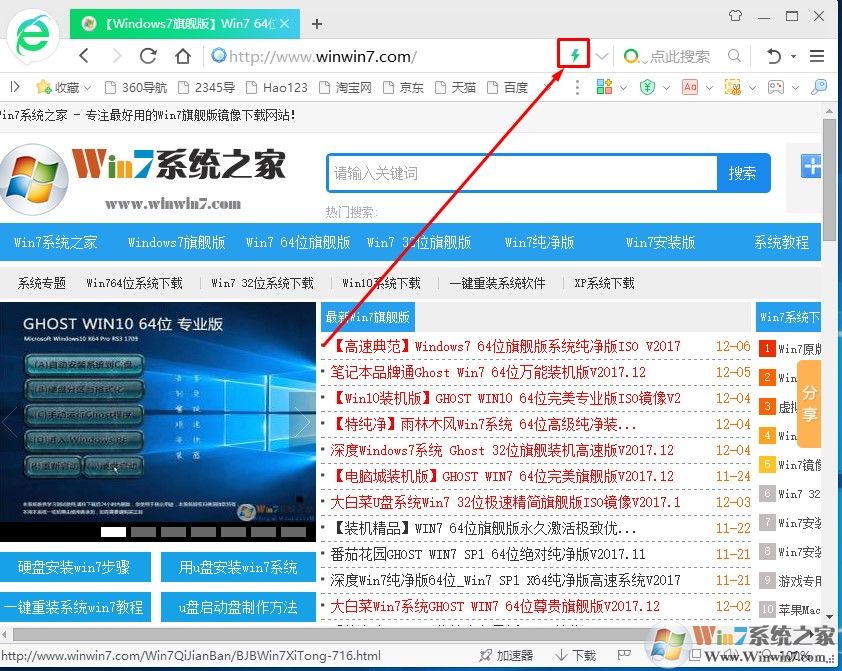
Task: Open the skin change shirt icon
Action: point(736,16)
